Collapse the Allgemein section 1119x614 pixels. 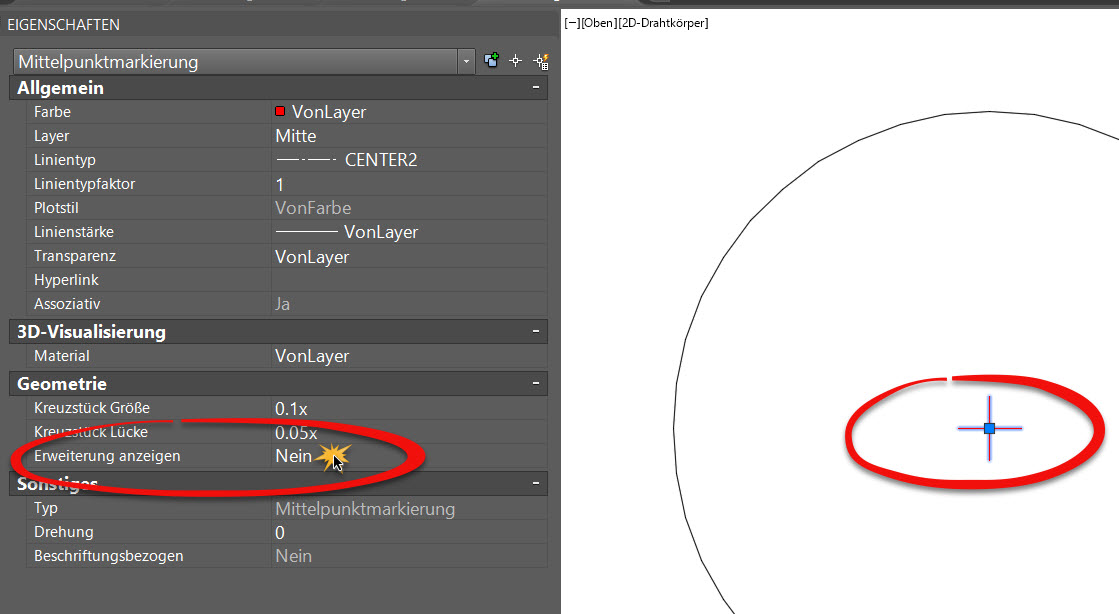tap(535, 87)
